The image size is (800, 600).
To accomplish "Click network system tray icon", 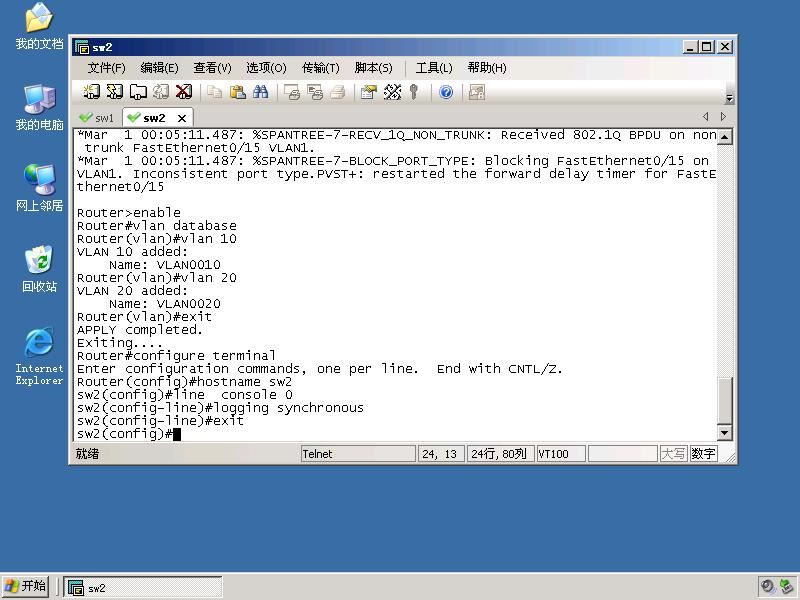I will tap(786, 587).
